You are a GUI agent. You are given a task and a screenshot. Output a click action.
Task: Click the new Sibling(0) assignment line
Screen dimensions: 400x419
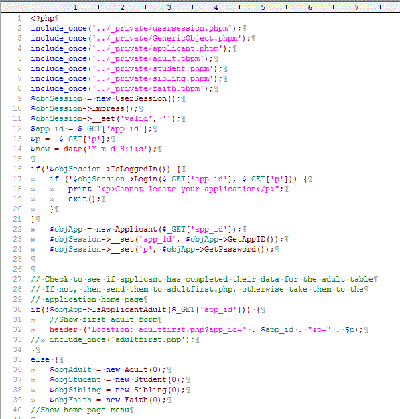(x=119, y=390)
